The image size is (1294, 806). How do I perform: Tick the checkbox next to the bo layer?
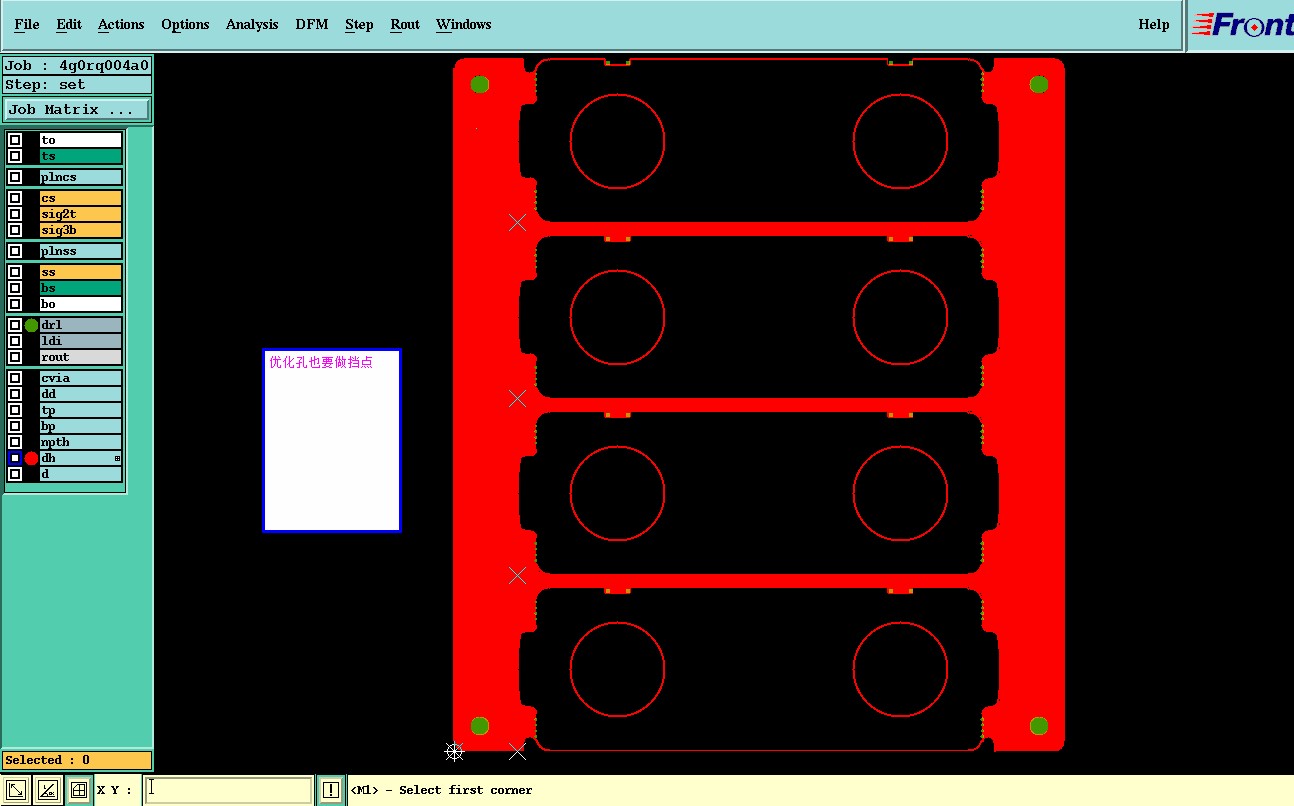click(x=15, y=304)
